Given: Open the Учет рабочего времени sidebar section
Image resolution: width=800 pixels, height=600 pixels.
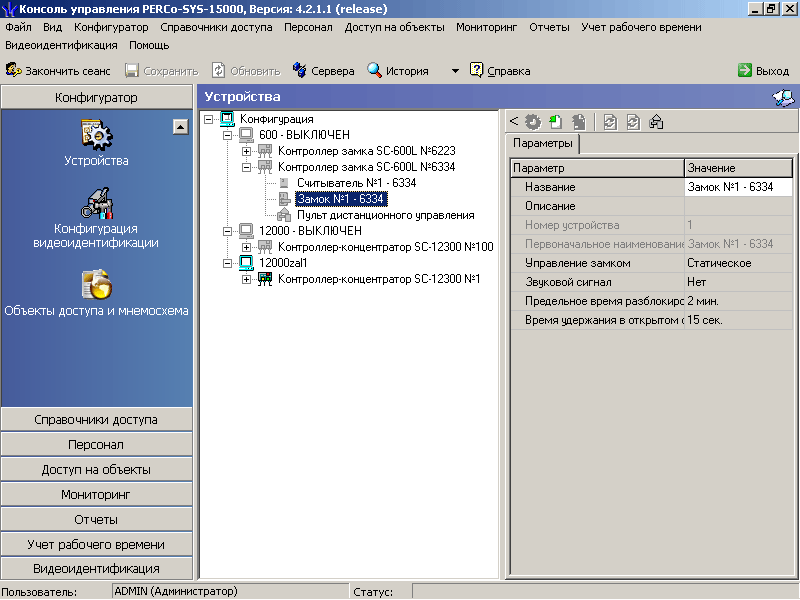Looking at the screenshot, I should (96, 544).
